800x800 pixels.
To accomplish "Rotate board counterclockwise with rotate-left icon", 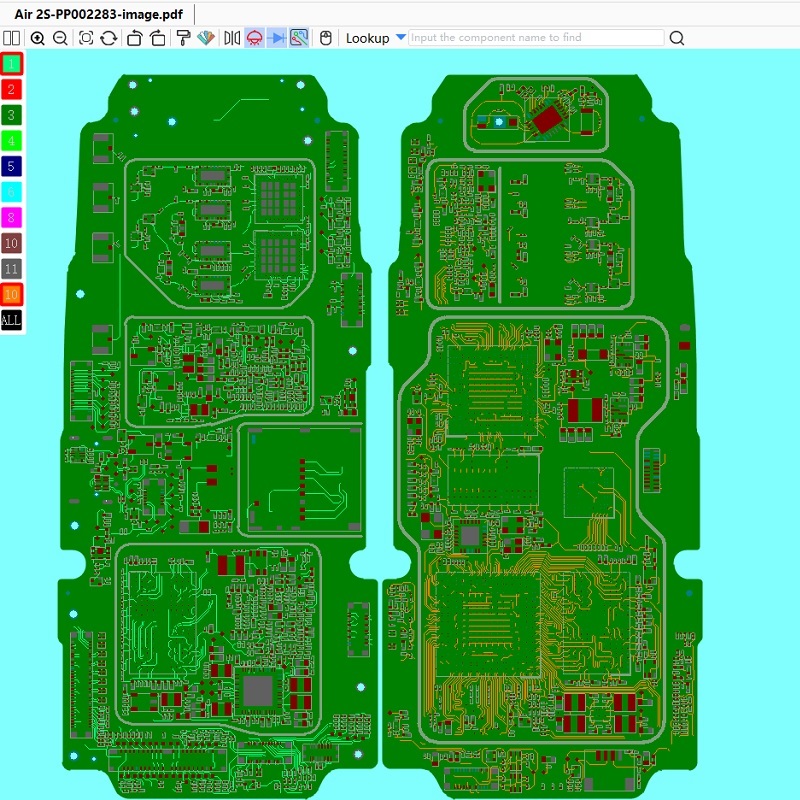I will point(134,38).
